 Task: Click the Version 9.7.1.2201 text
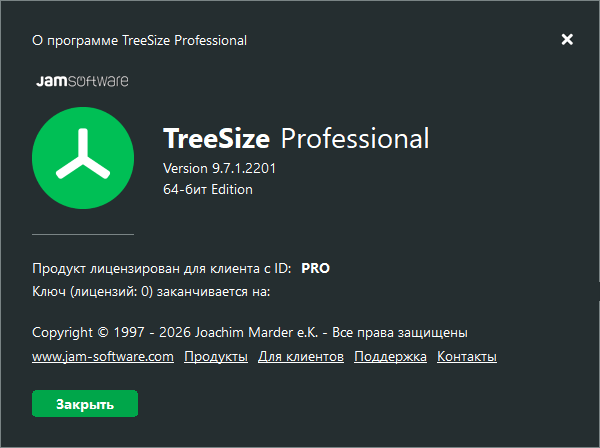tap(219, 168)
